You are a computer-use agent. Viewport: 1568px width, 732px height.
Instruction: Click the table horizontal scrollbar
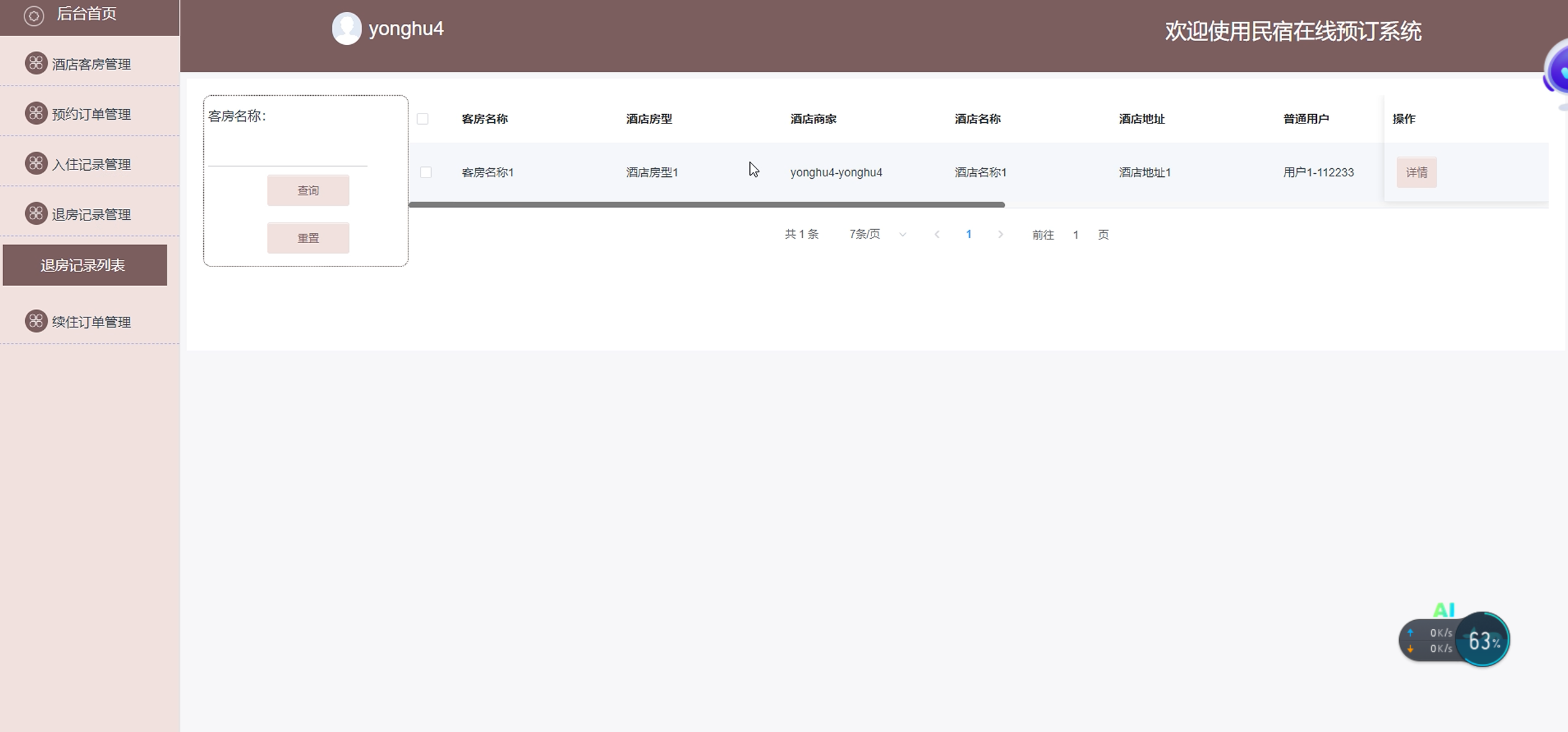point(706,204)
